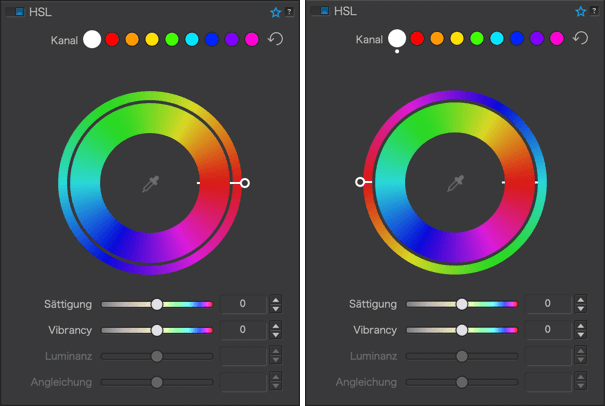Open help for left HSL panel
Screen dimensions: 605x406
click(289, 12)
